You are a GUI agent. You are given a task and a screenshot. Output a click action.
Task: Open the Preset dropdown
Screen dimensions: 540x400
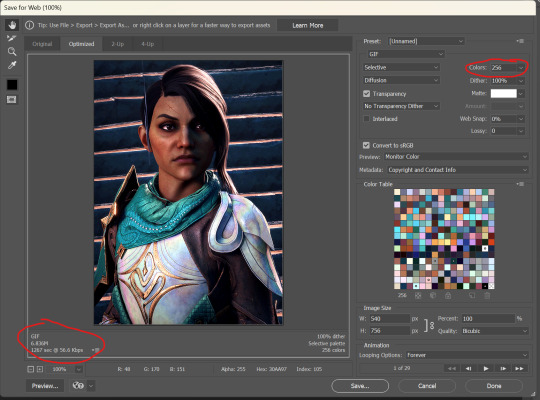coord(426,41)
